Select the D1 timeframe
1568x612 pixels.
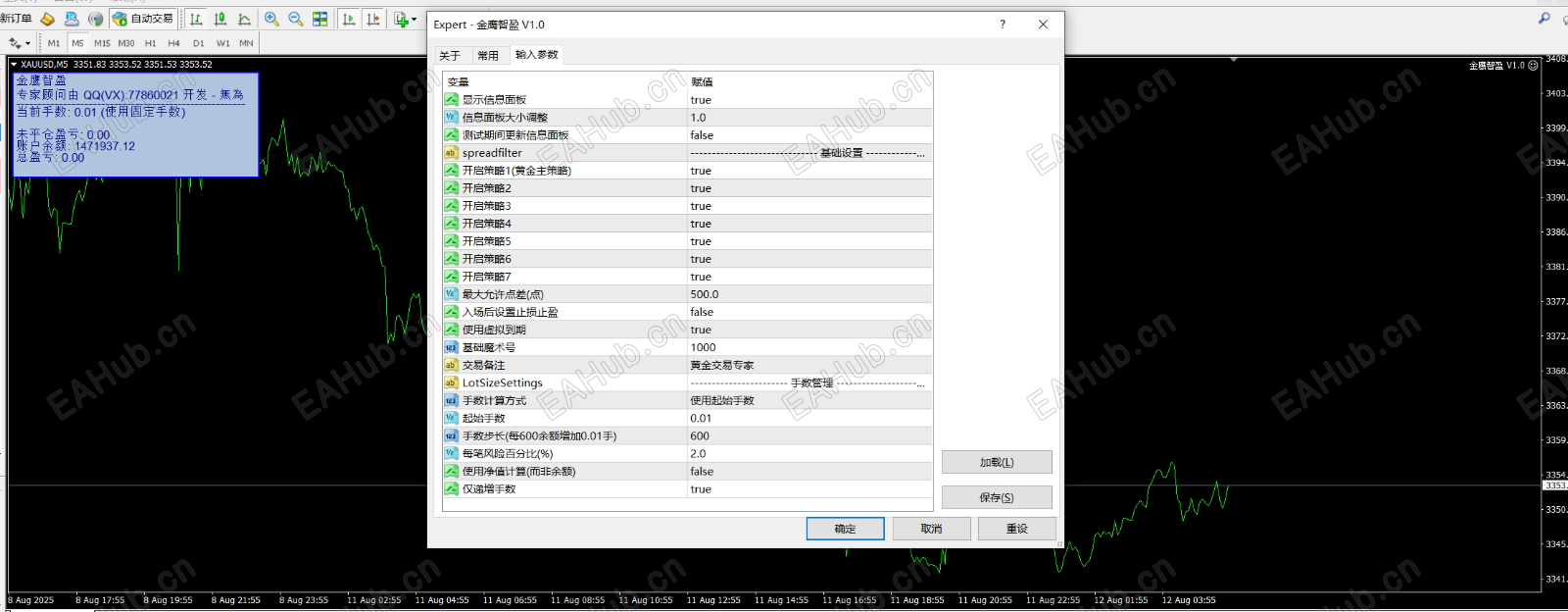coord(198,43)
